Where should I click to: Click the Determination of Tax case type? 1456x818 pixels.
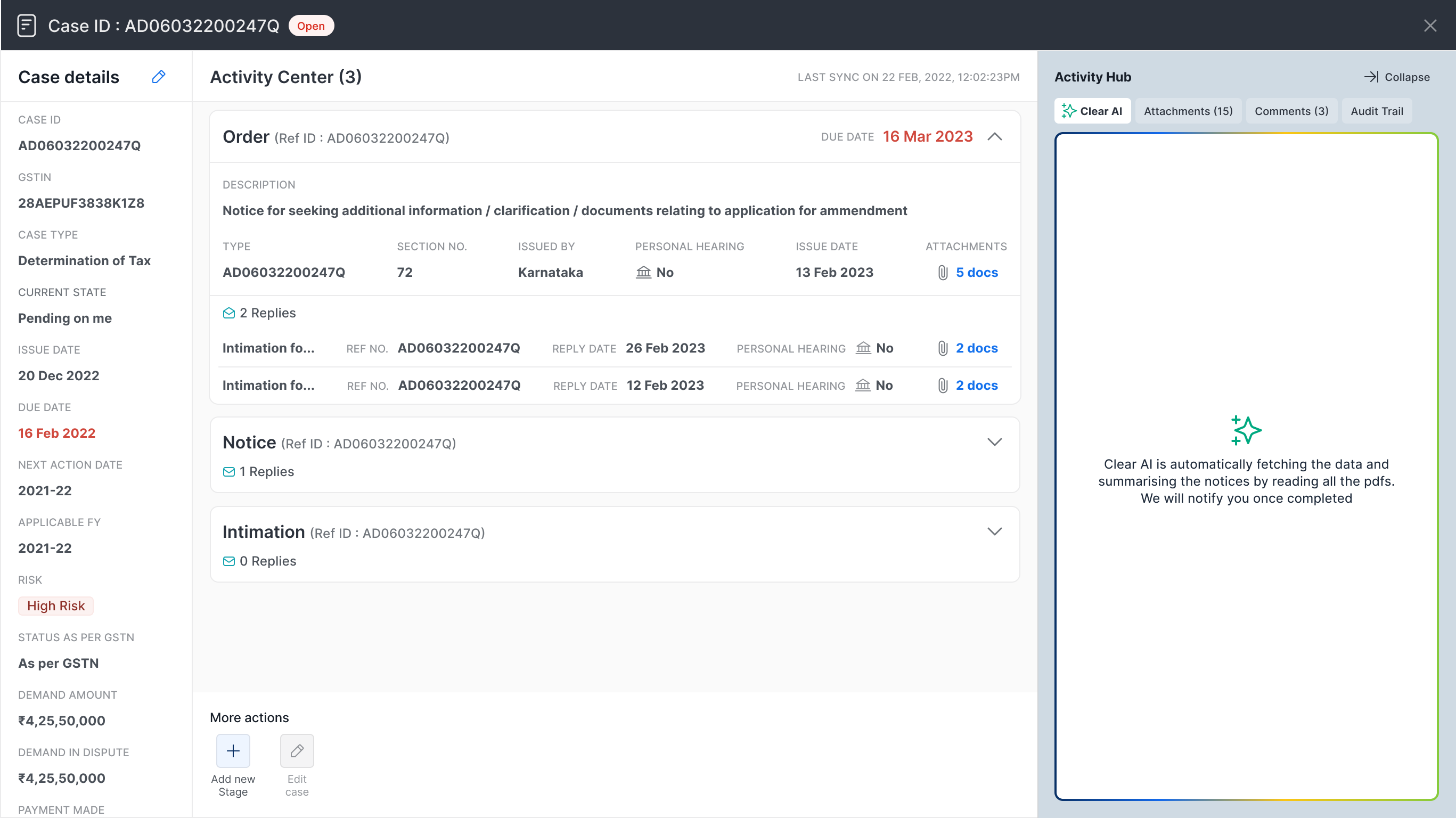(x=84, y=260)
